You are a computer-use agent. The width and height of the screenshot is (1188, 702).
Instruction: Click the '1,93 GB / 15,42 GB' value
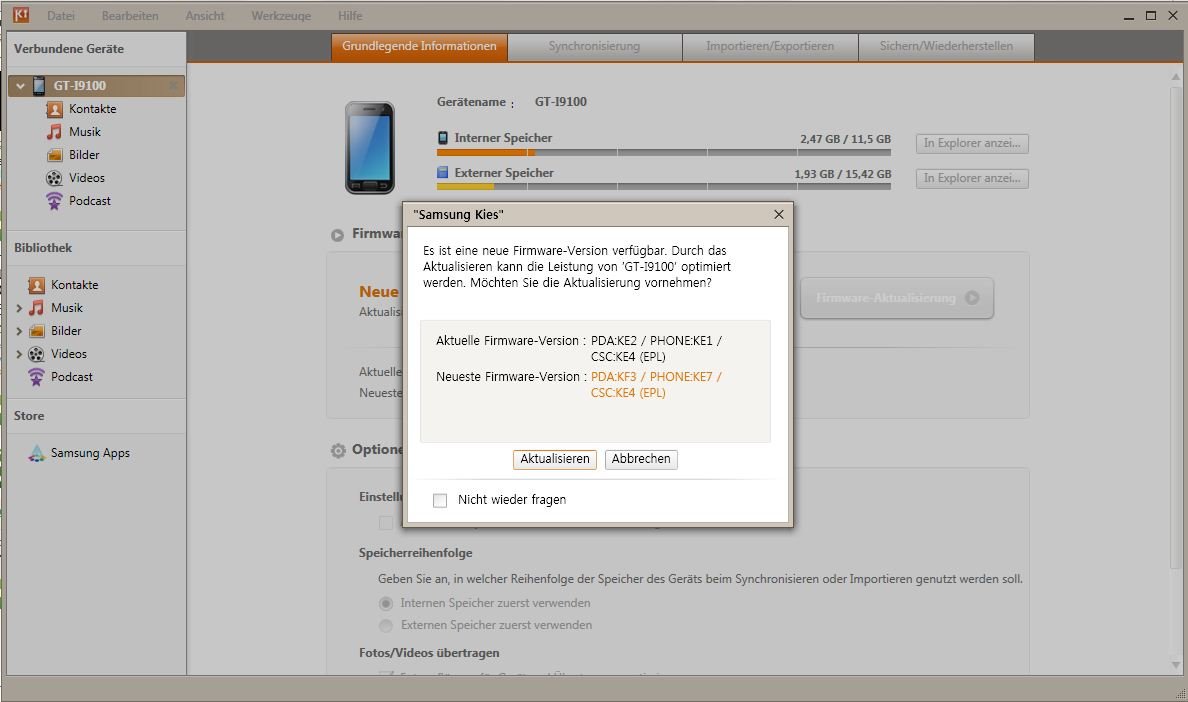[x=843, y=174]
